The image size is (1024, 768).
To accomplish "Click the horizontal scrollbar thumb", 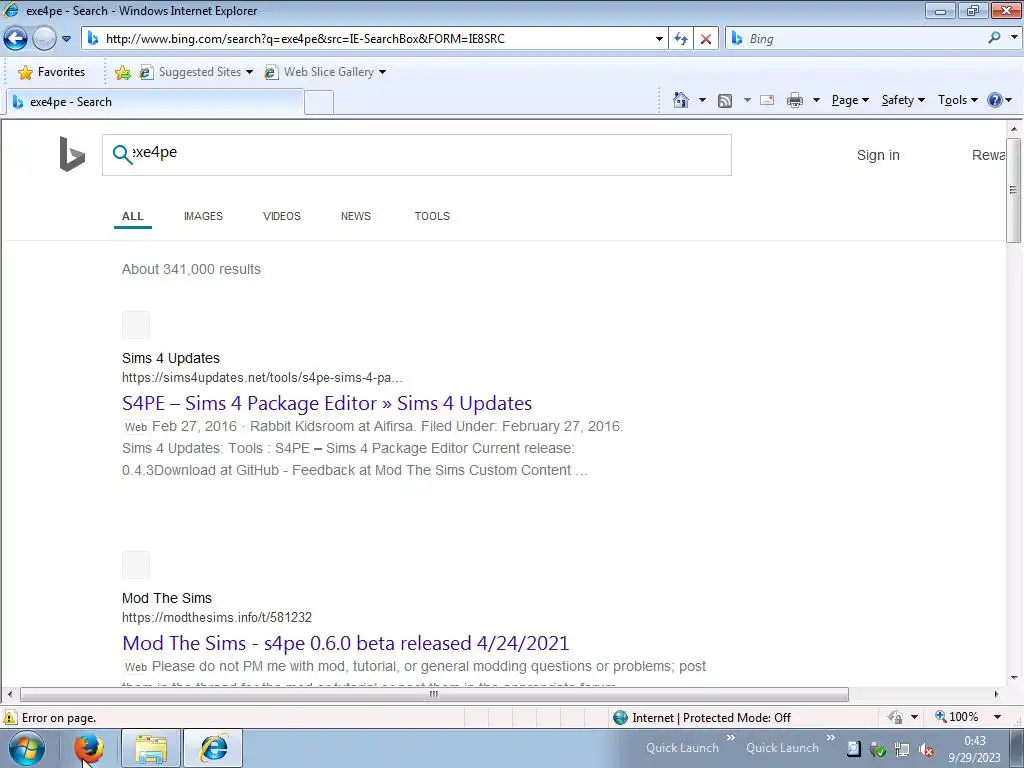I will point(434,694).
